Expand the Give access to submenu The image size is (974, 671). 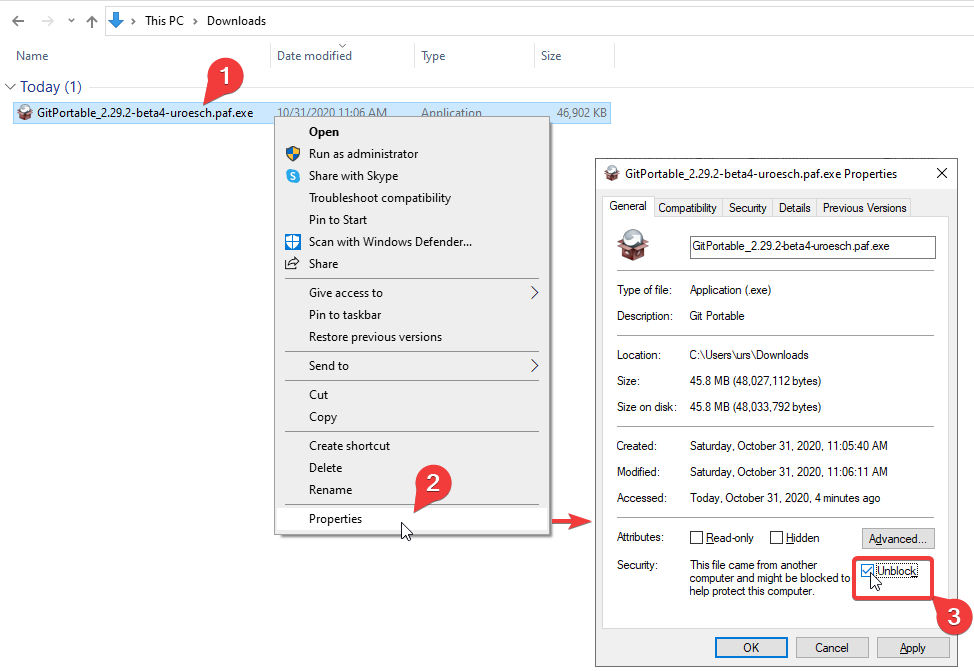point(411,293)
